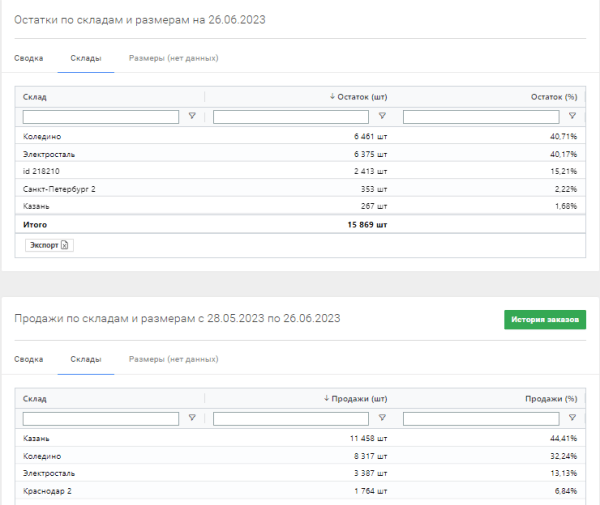Image resolution: width=600 pixels, height=505 pixels.
Task: Click filter icon for Остаток (%) column
Action: [x=573, y=117]
